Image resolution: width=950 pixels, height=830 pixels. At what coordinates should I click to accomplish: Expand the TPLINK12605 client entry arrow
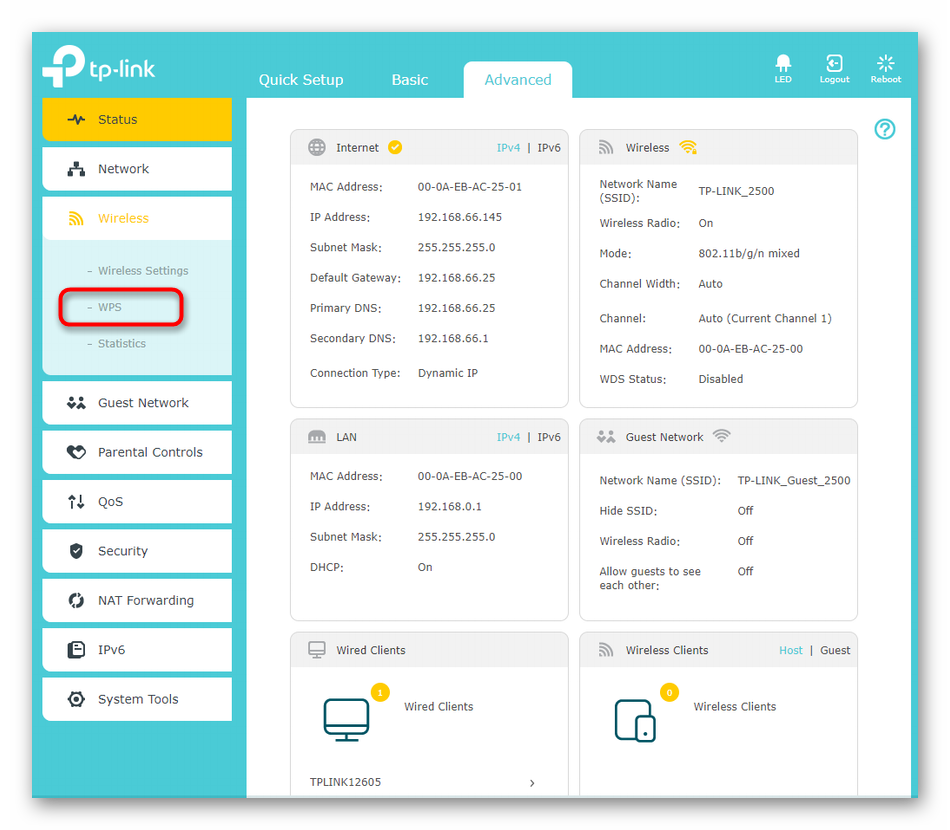pos(531,783)
